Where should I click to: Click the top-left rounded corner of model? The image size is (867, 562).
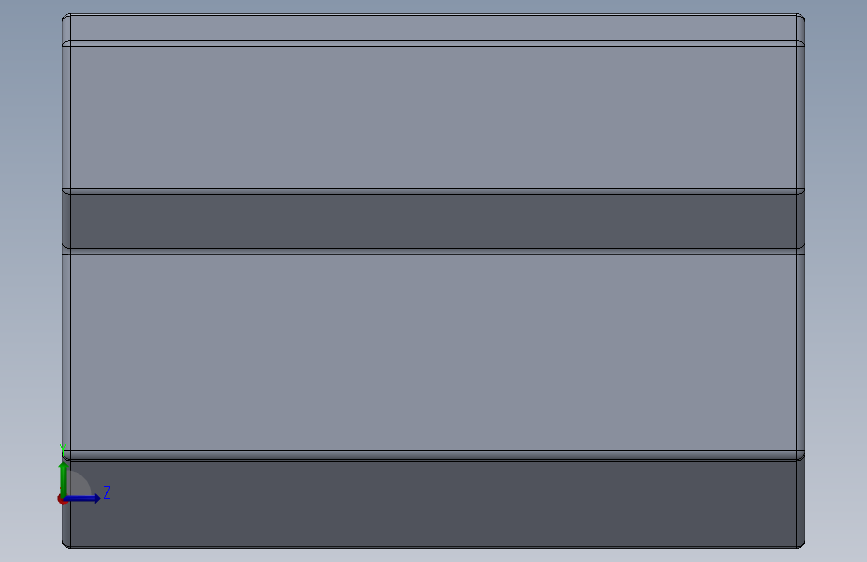[66, 18]
